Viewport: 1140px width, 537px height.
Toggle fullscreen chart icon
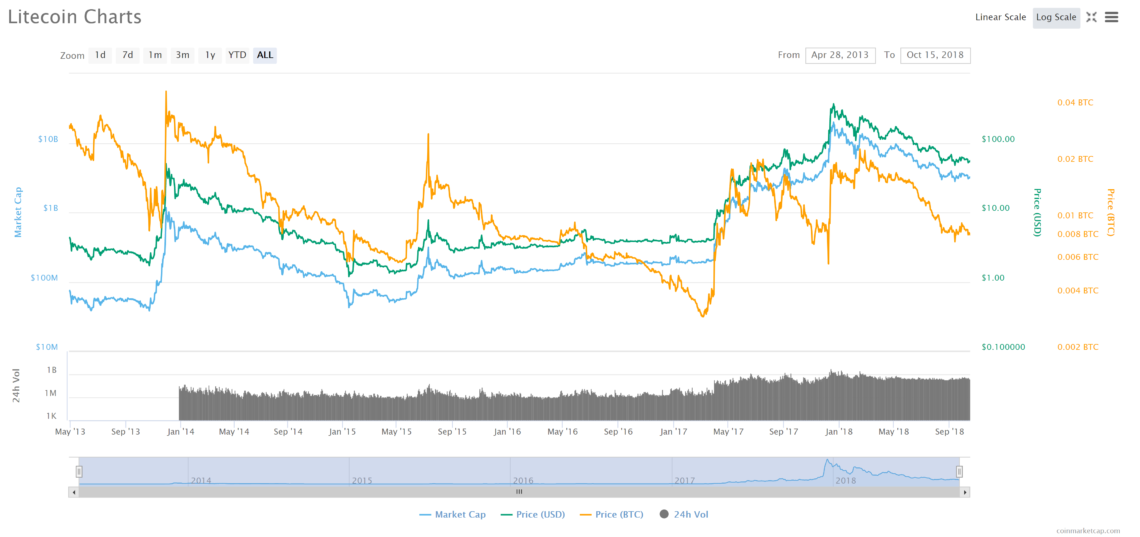coord(1091,17)
